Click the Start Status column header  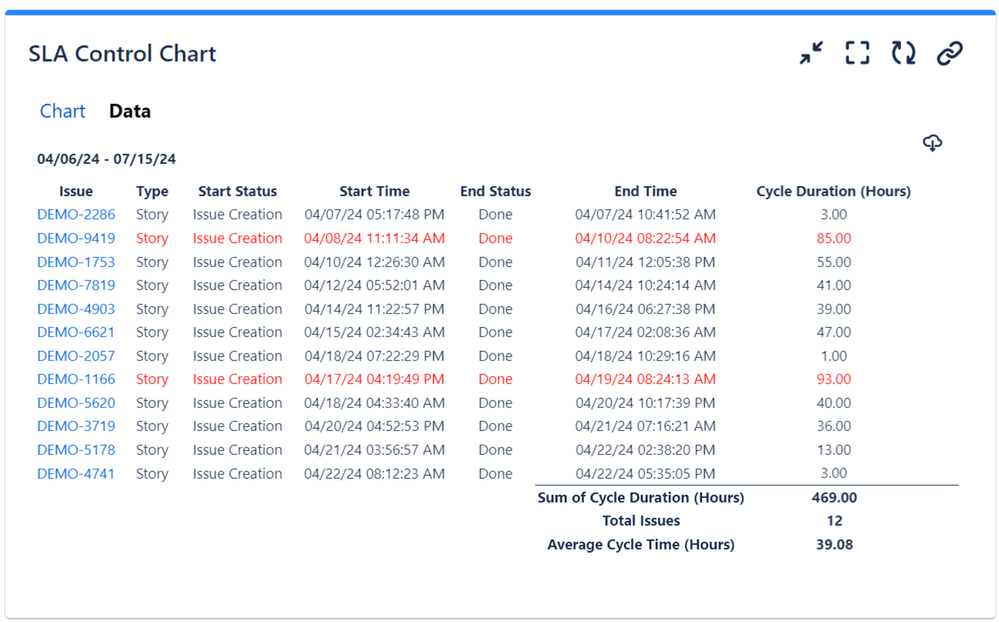click(238, 191)
